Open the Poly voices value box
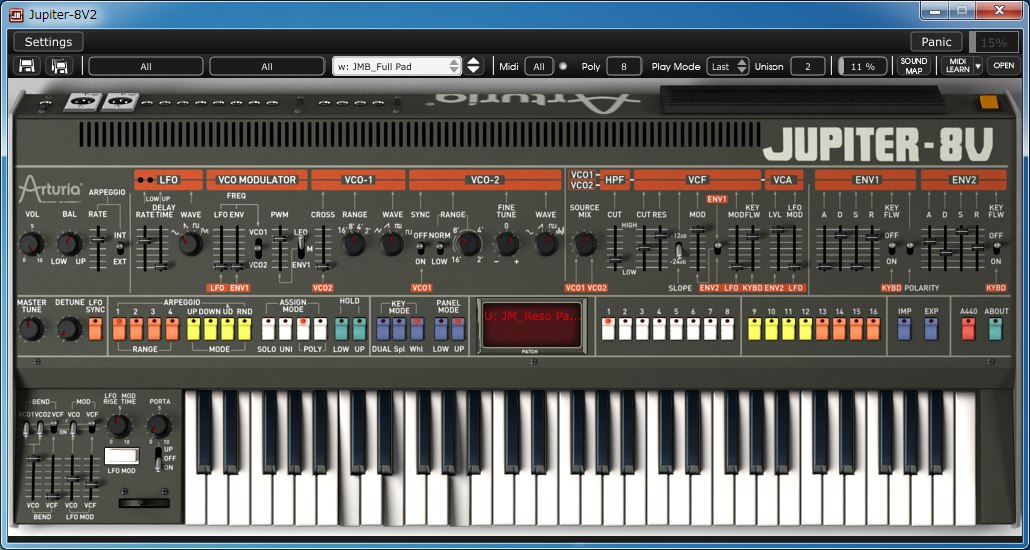 pos(623,66)
